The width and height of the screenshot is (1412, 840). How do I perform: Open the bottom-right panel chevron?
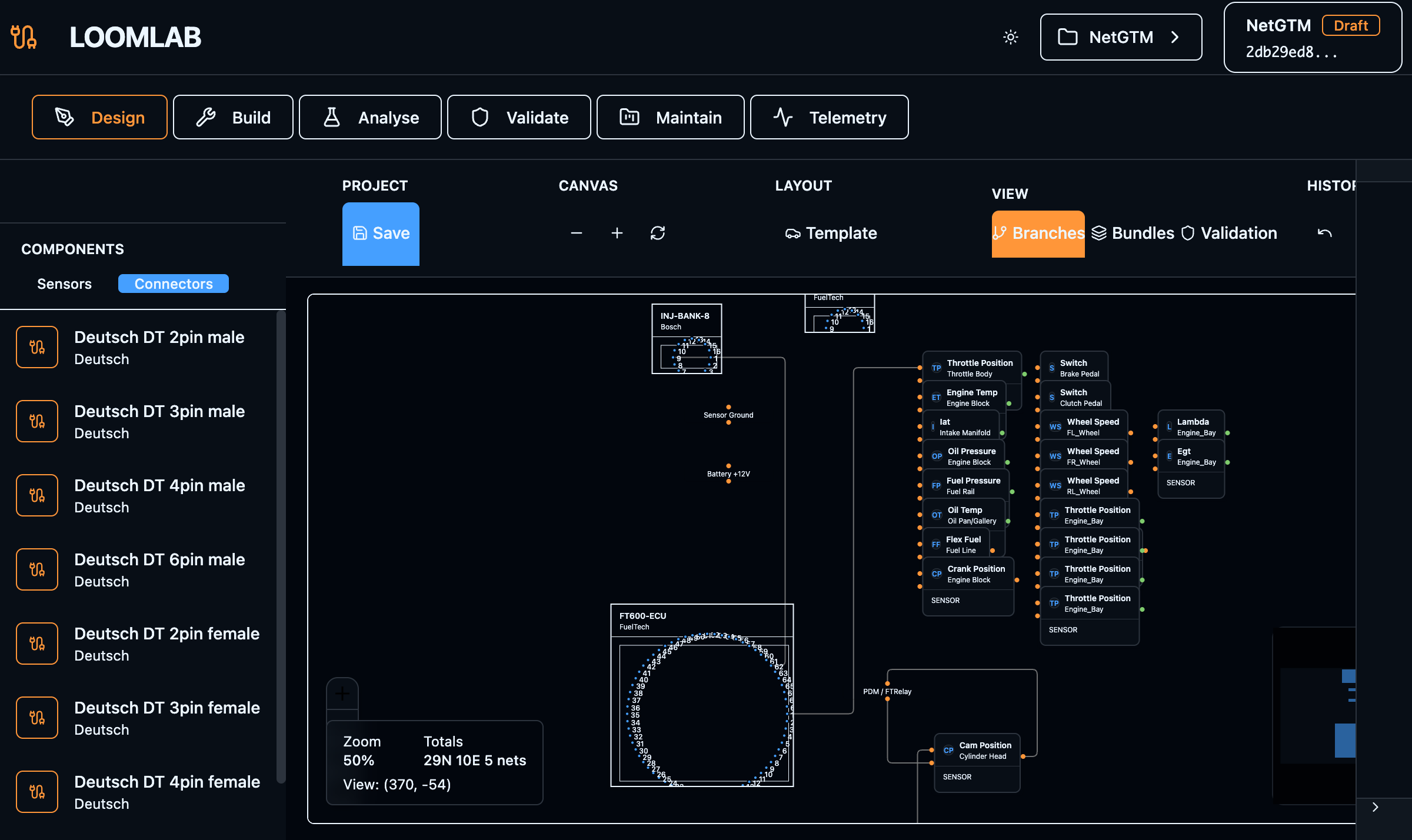click(1376, 807)
